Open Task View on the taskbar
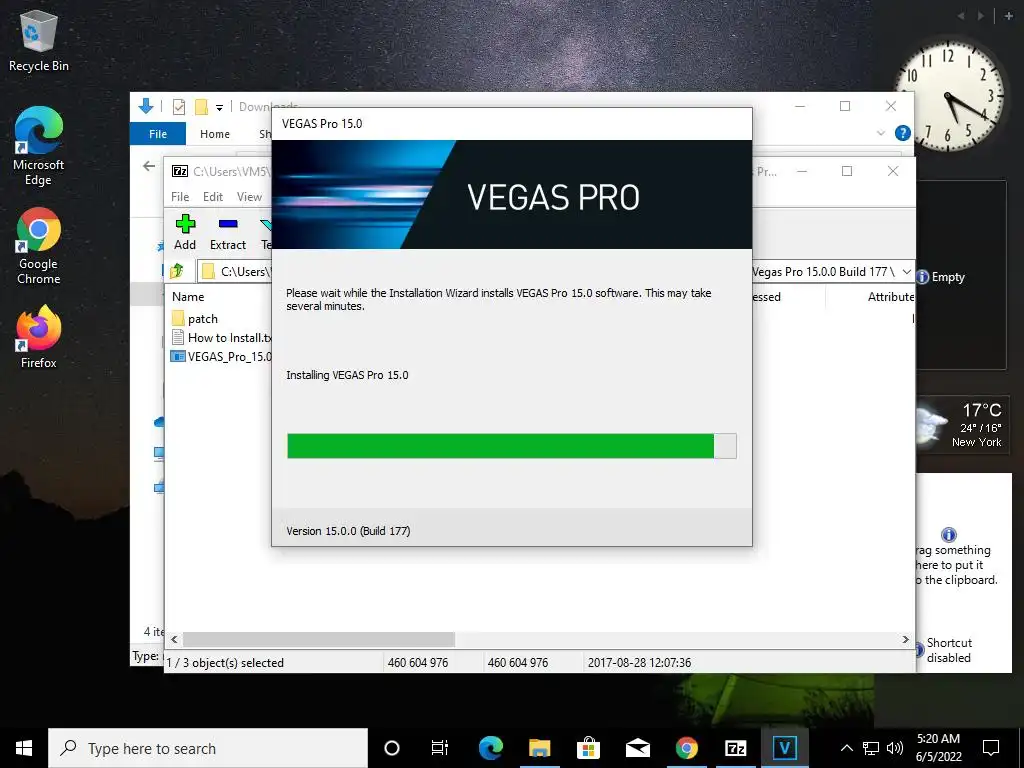 tap(440, 748)
